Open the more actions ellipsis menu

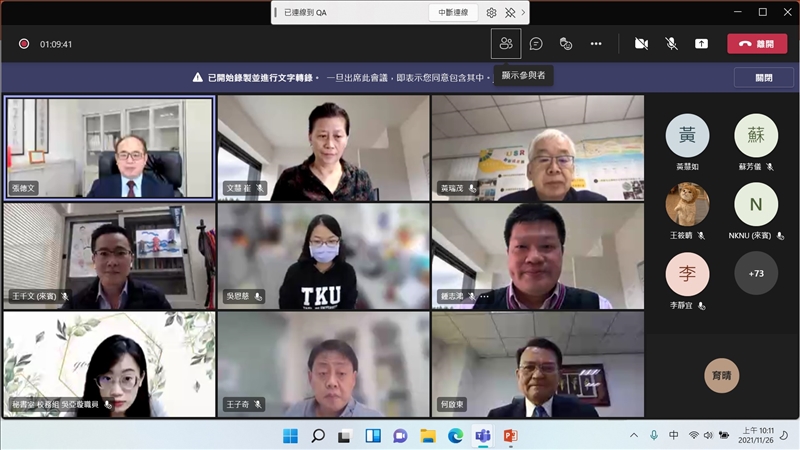click(x=596, y=44)
